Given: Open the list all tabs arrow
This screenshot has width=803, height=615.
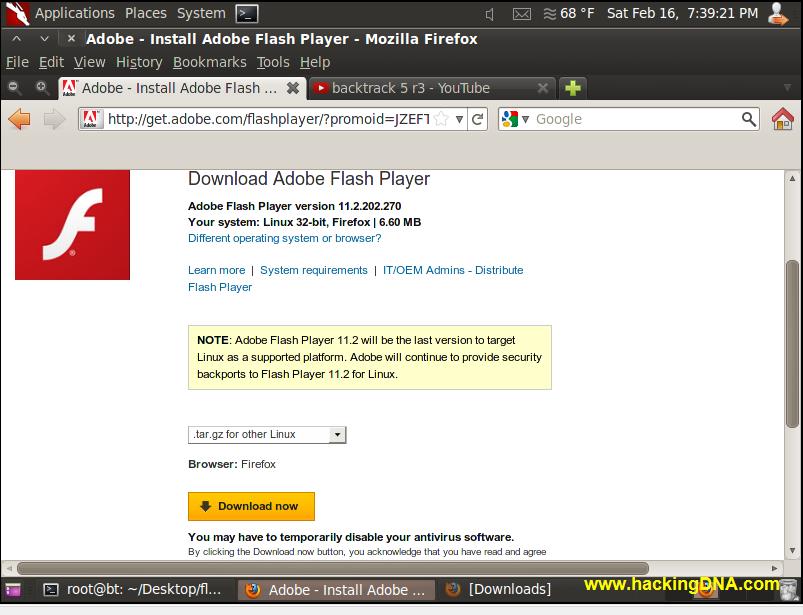Looking at the screenshot, I should (788, 88).
